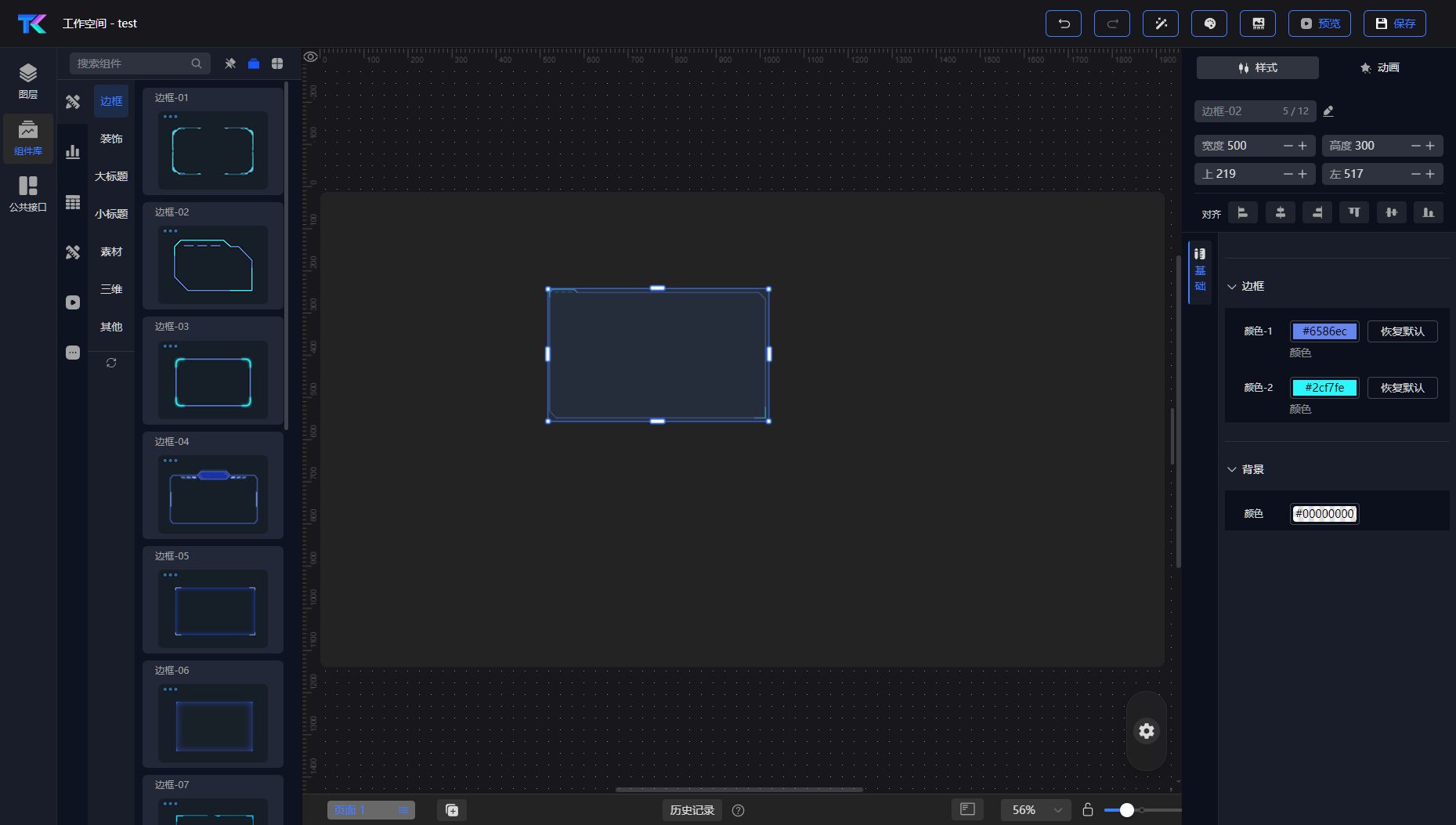This screenshot has width=1456, height=825.
Task: Increase 宽度 width with plus
Action: (1302, 146)
